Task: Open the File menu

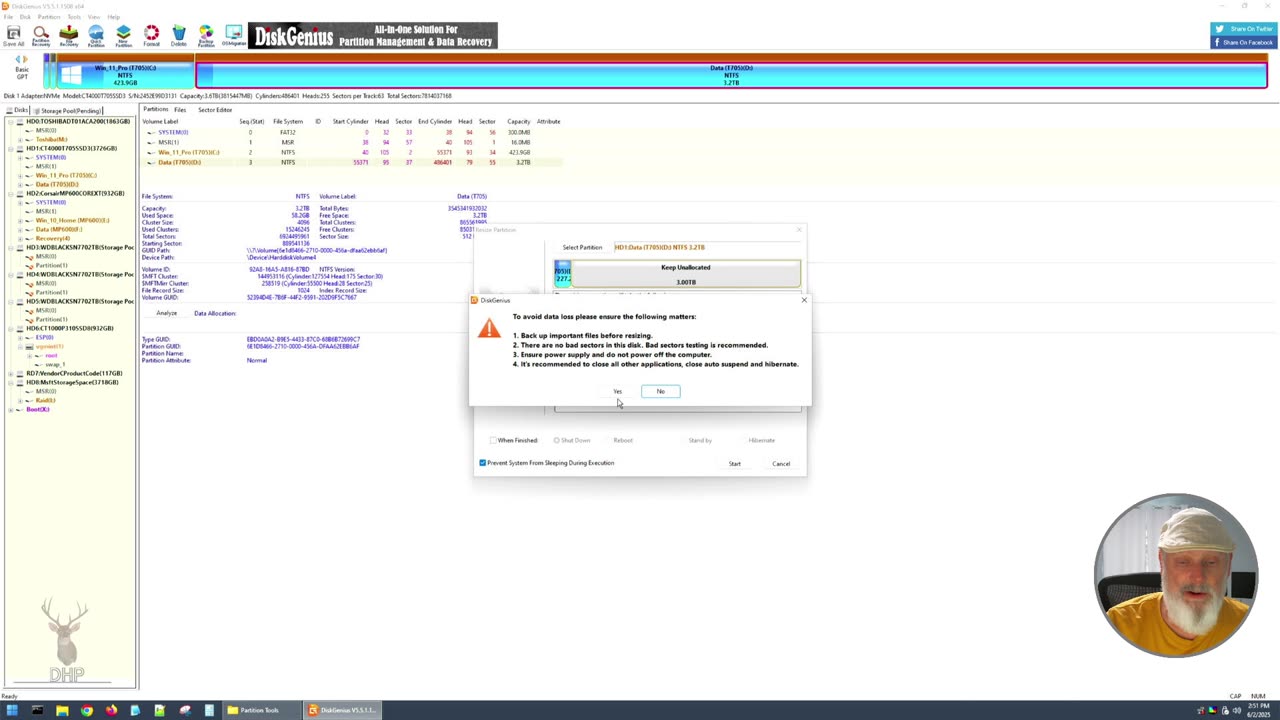Action: (x=7, y=17)
